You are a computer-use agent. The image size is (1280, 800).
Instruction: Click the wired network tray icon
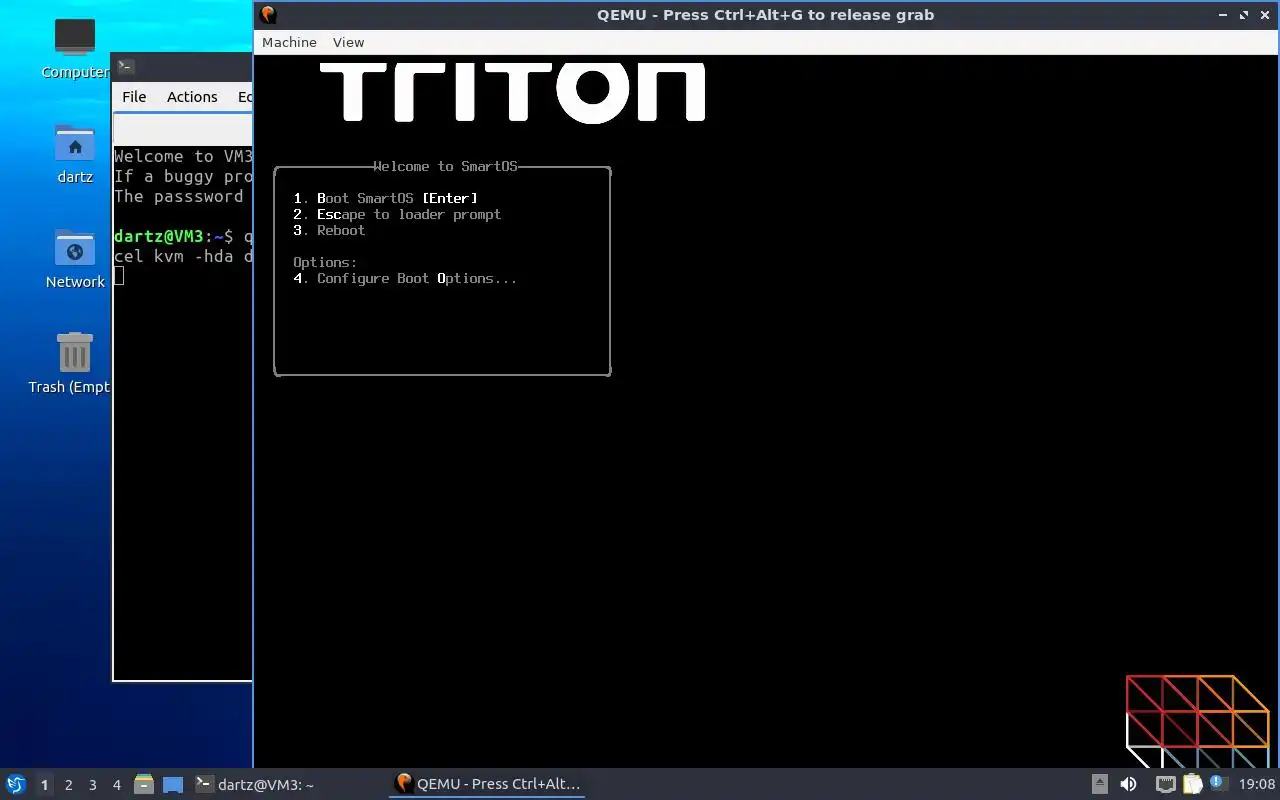pos(1166,785)
